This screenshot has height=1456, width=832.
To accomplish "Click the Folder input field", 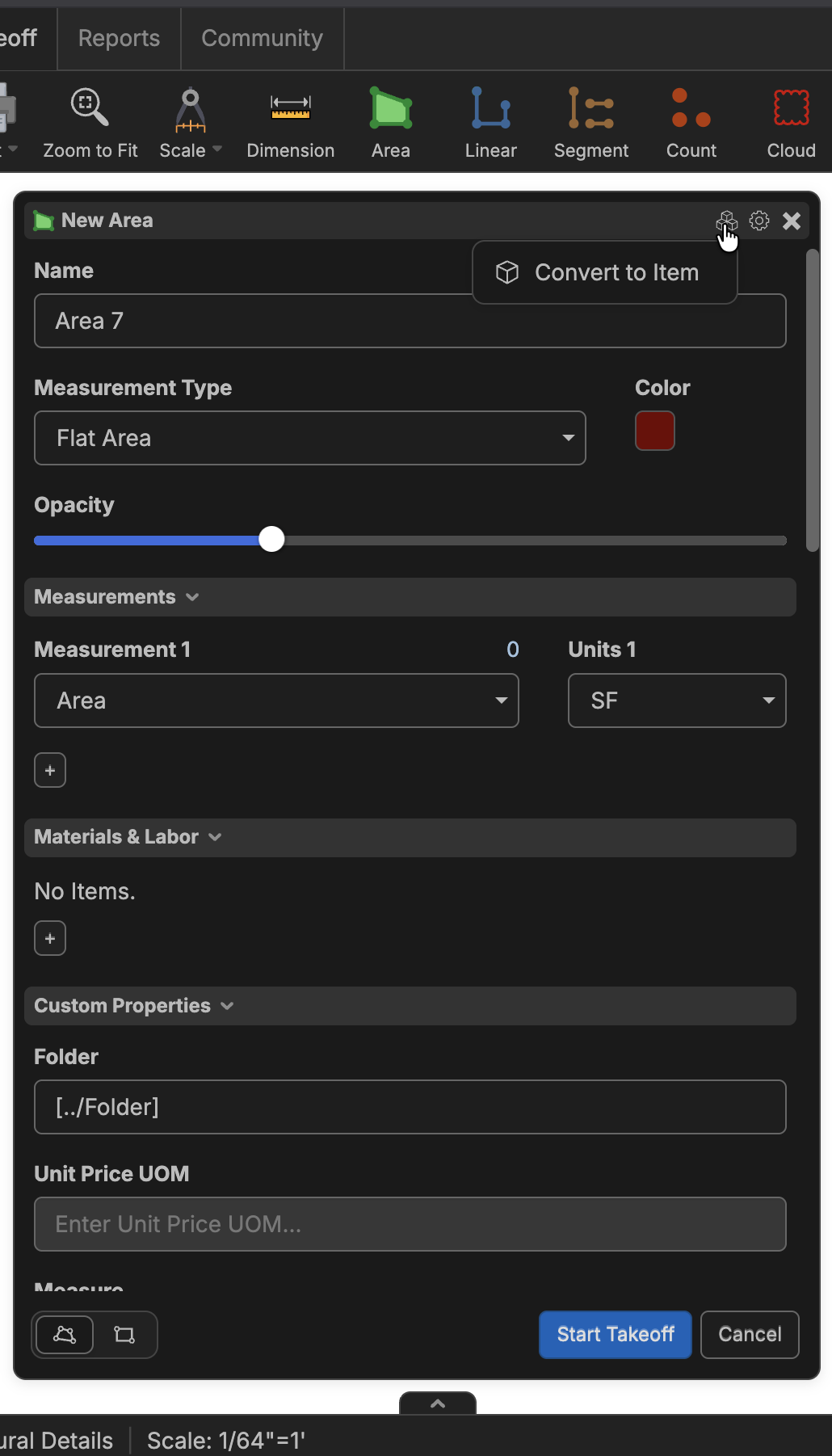I will (410, 1107).
